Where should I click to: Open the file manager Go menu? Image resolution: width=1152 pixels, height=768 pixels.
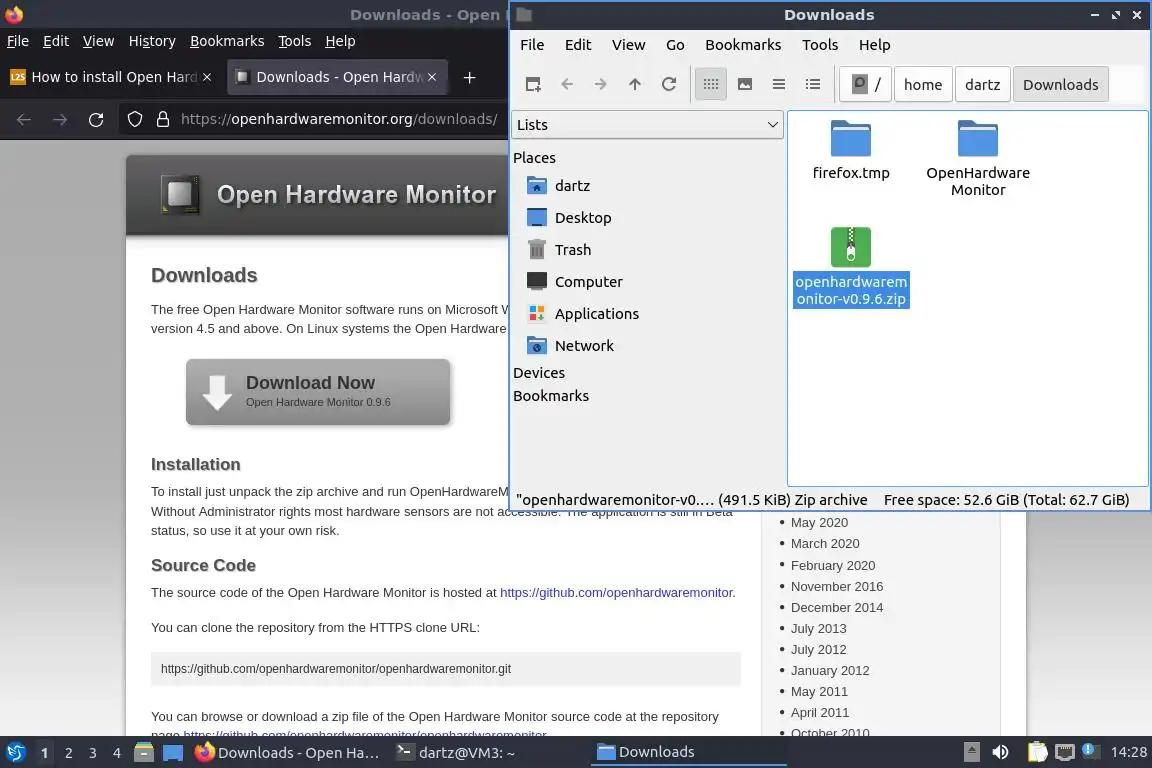click(675, 45)
